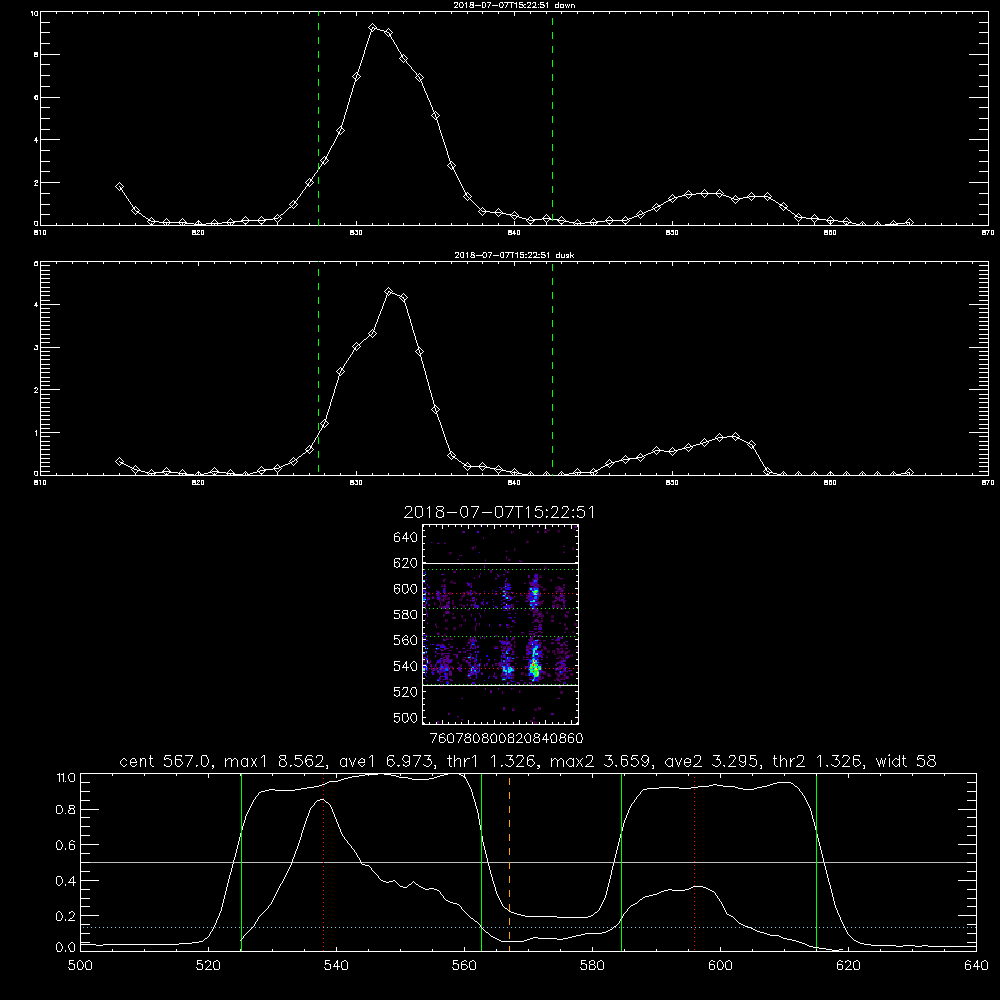Click the '11.0' top y-axis label of the bottom plot
Image resolution: width=1000 pixels, height=1000 pixels.
[66, 778]
